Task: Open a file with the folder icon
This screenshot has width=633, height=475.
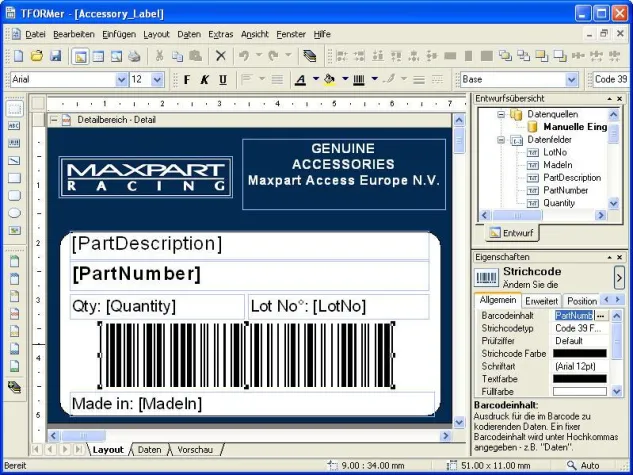Action: 37,56
